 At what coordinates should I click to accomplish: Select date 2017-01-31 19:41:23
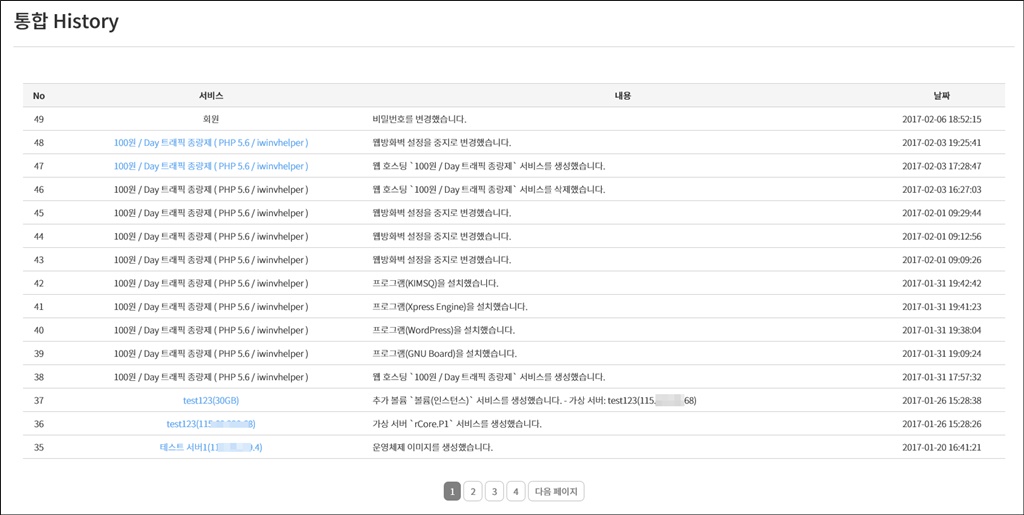tap(942, 307)
